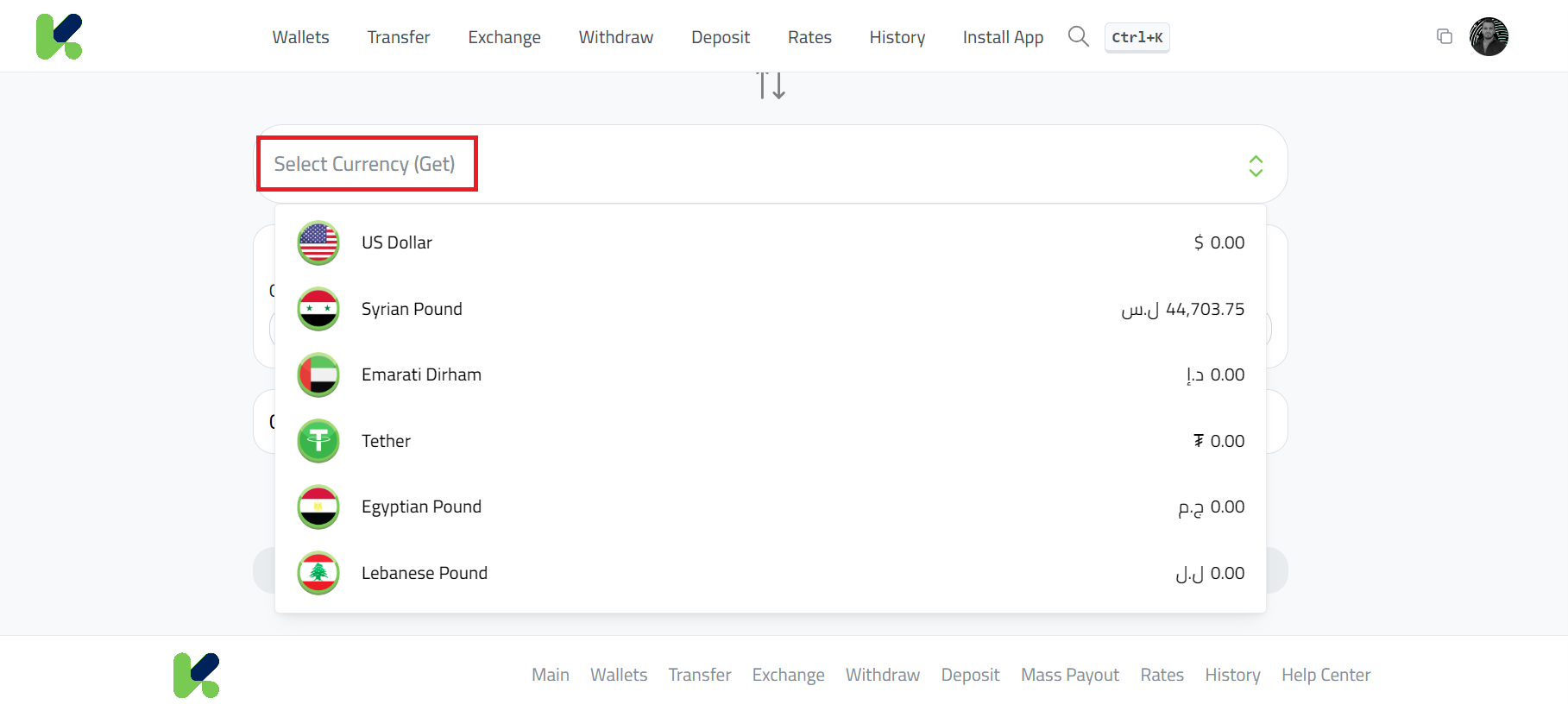Open the user profile avatar

[x=1489, y=36]
